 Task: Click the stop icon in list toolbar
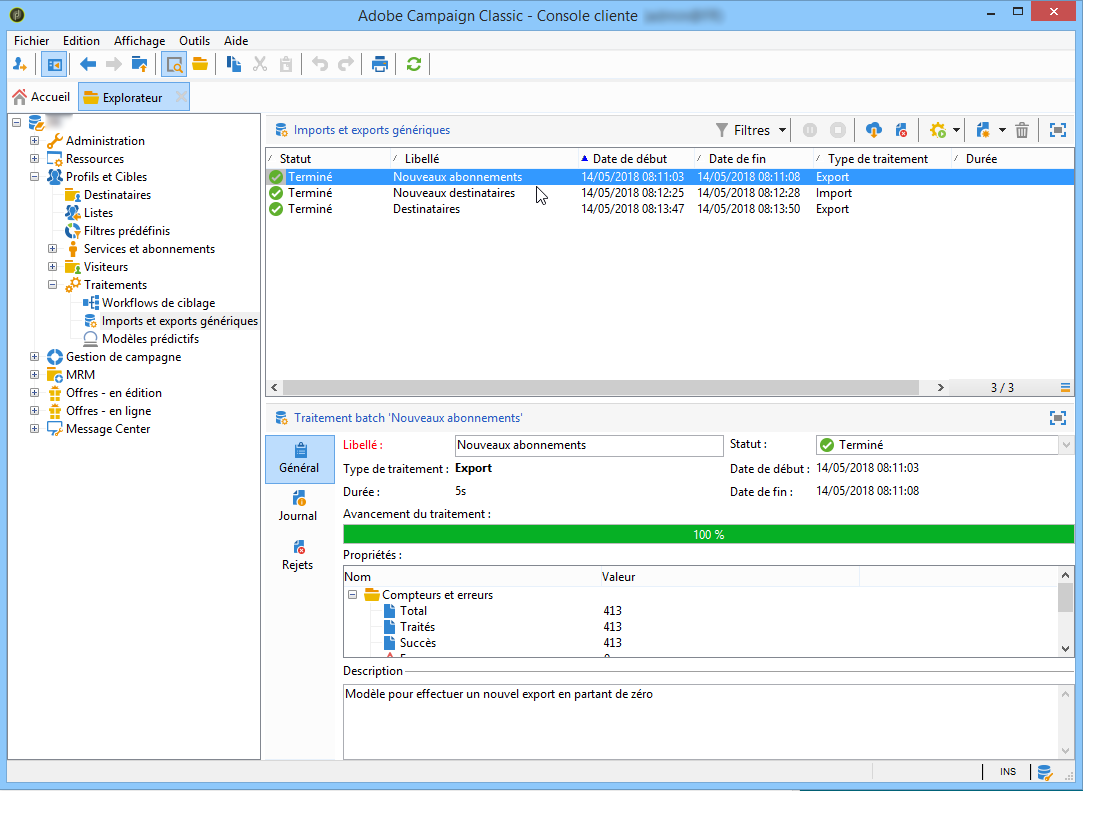click(838, 130)
